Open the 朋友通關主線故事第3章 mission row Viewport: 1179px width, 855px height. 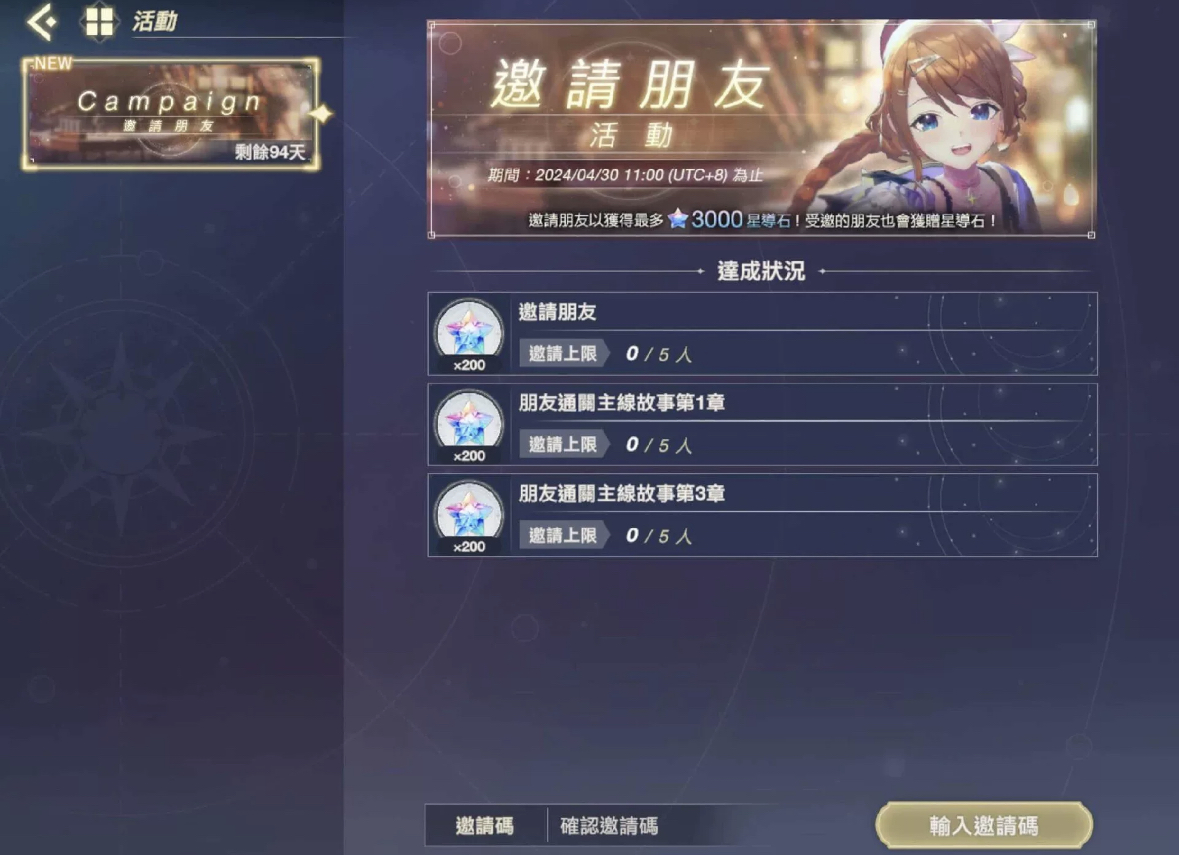coord(762,515)
